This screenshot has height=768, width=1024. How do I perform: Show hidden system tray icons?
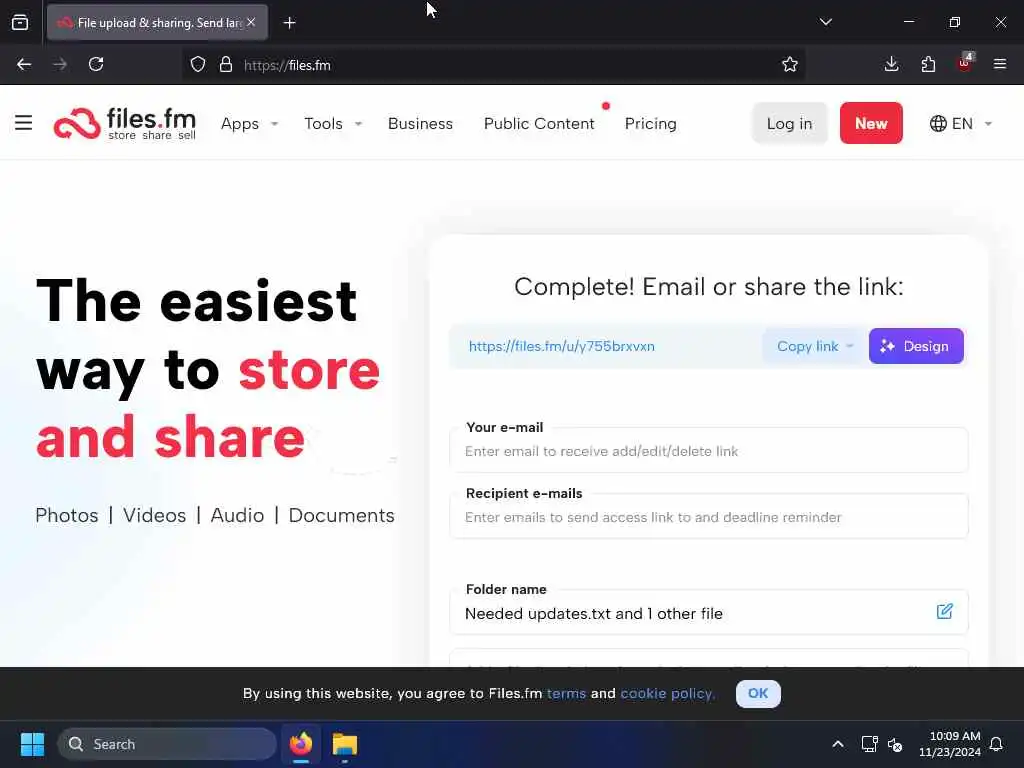point(838,744)
